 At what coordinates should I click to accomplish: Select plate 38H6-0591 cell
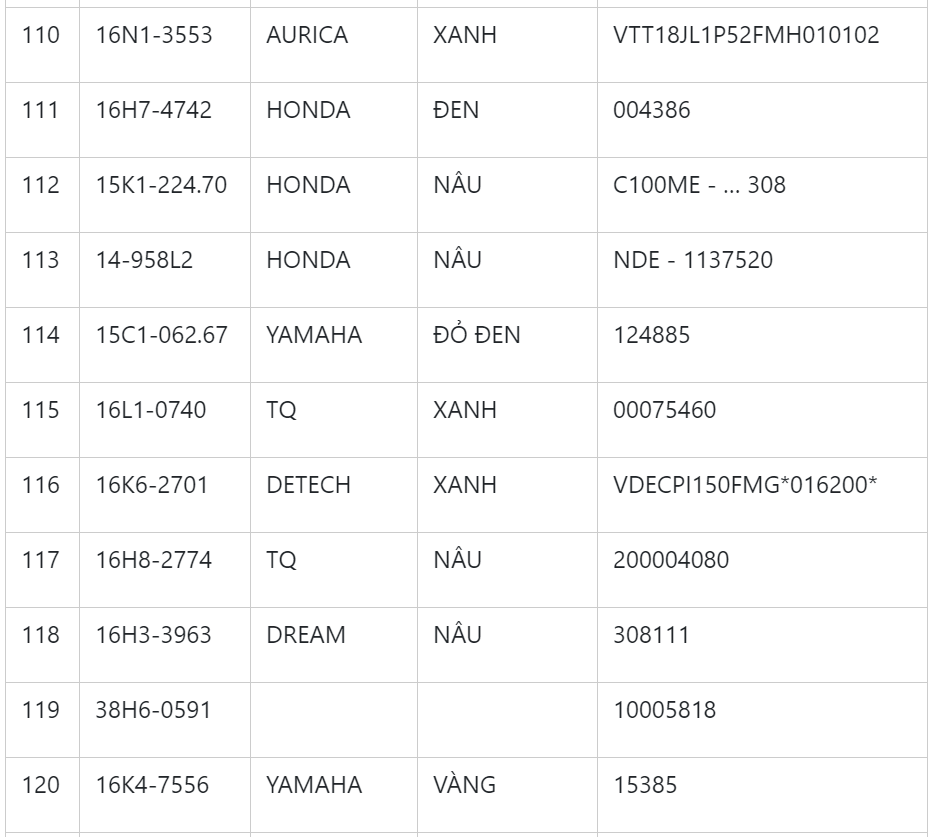[x=153, y=710]
